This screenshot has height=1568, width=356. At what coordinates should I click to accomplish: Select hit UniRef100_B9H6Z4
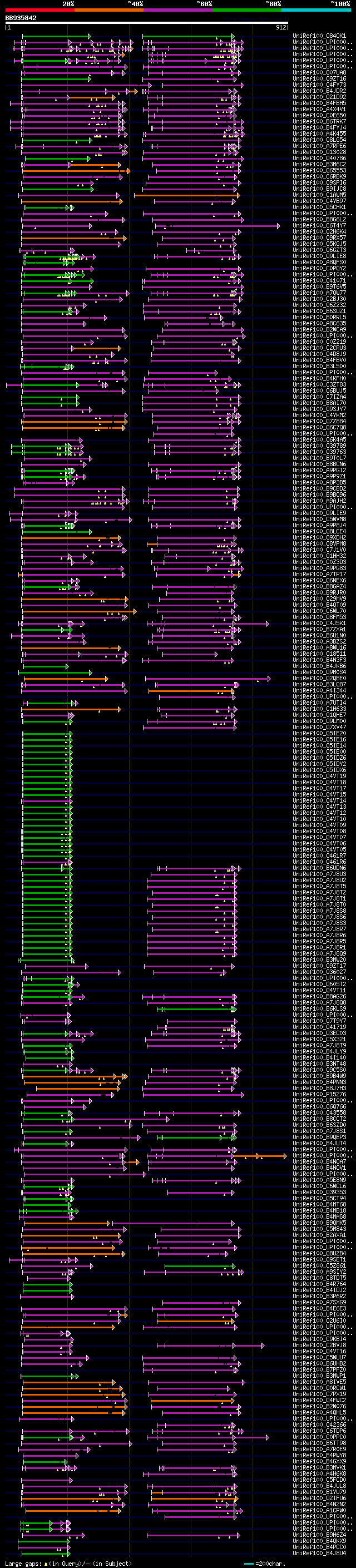[319, 1535]
